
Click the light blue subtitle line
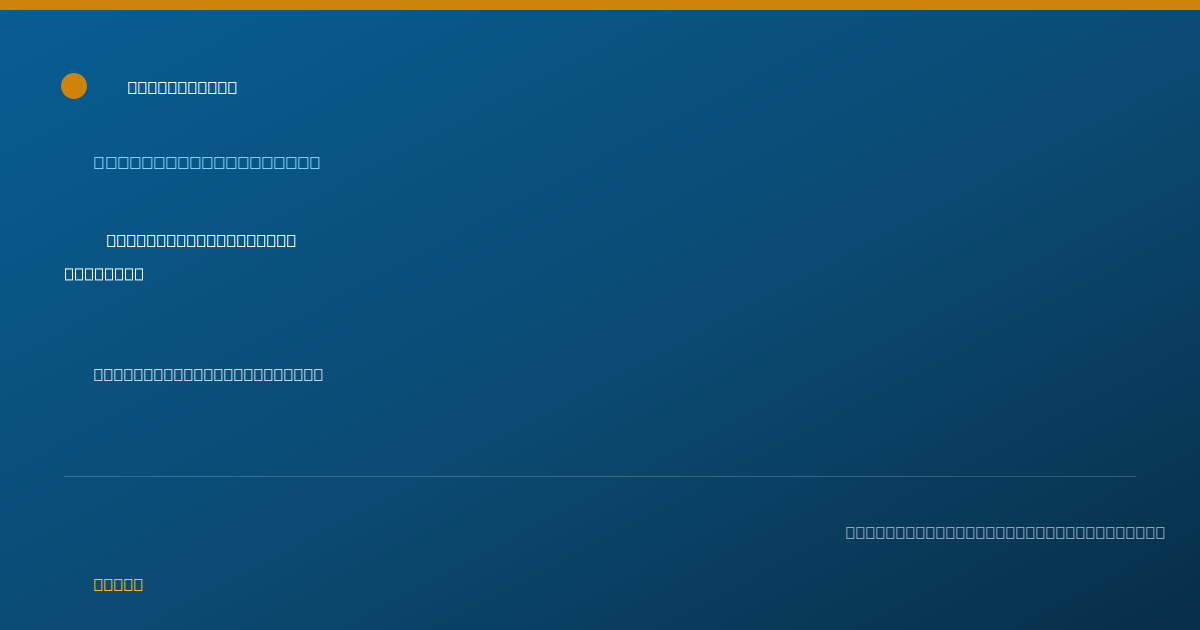coord(207,162)
